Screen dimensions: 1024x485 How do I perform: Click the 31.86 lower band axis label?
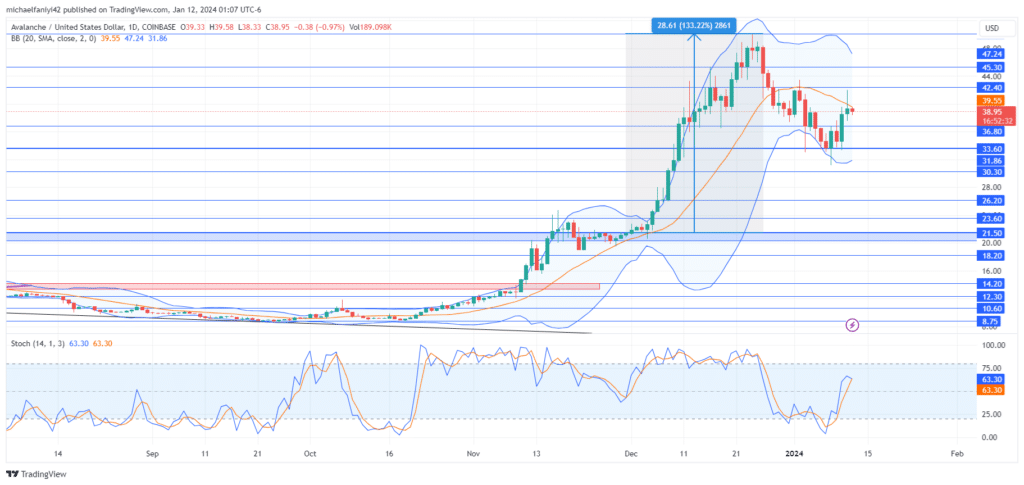click(992, 161)
